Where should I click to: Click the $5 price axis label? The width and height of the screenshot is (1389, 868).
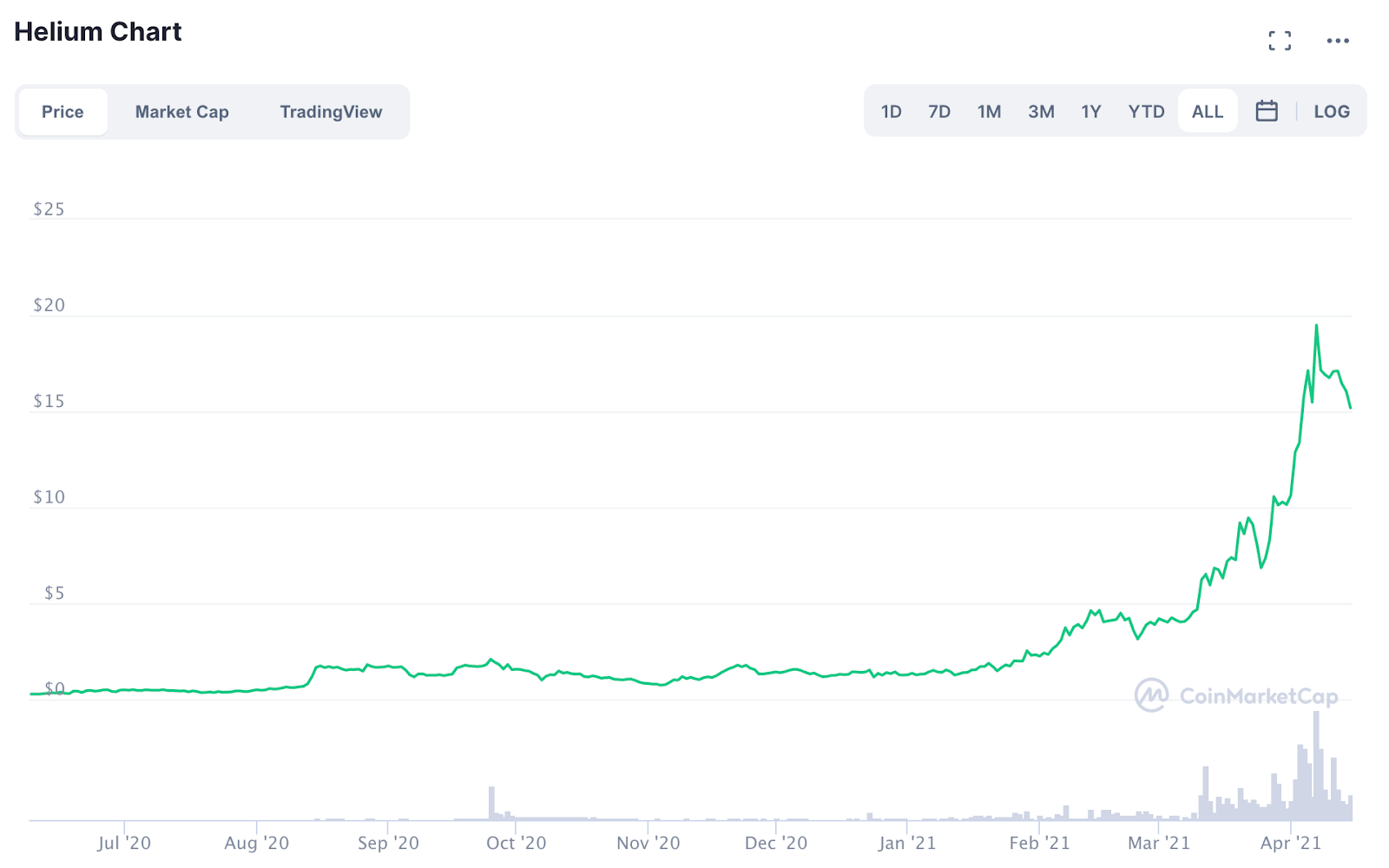54,594
